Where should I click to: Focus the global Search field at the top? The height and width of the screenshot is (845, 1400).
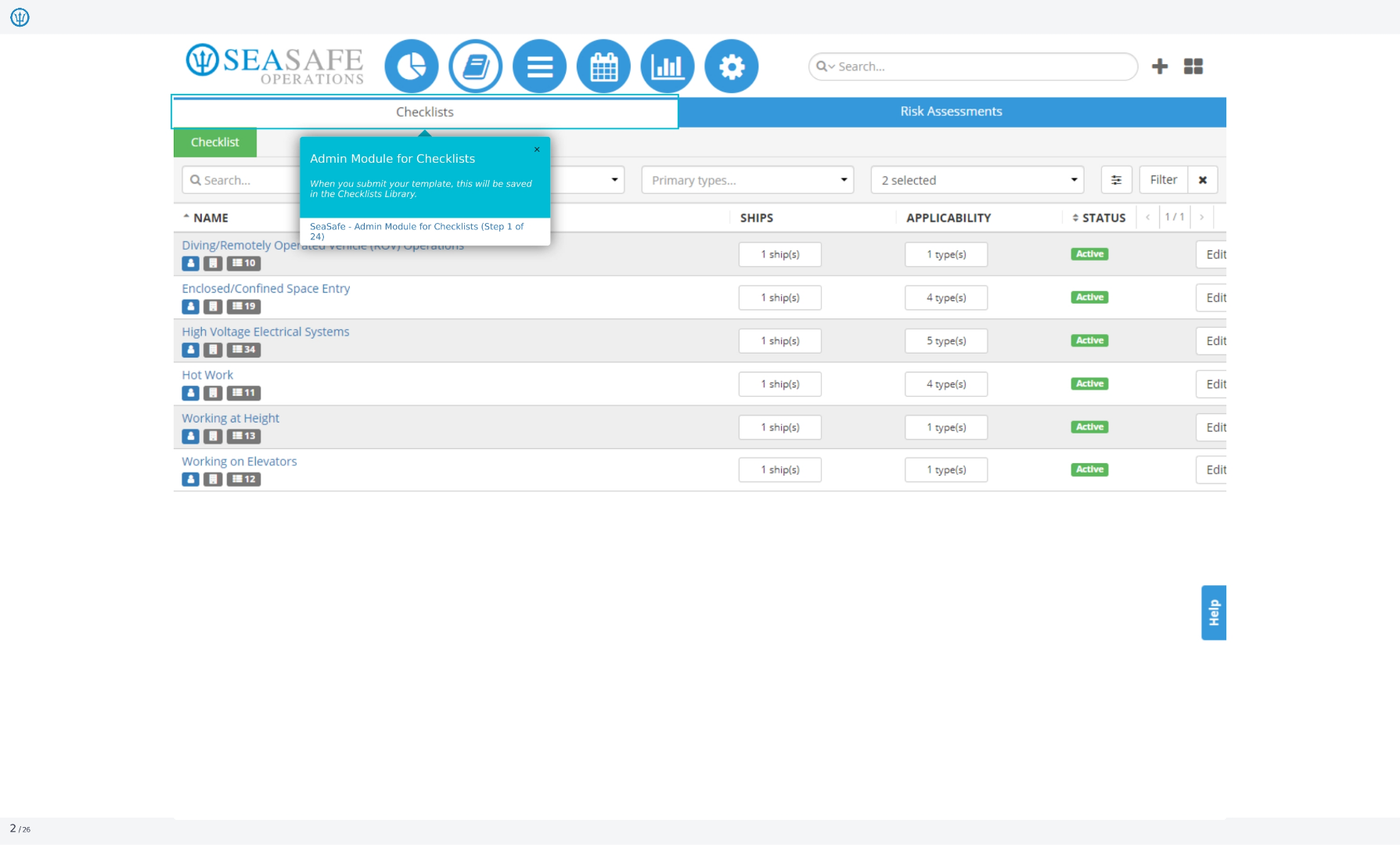point(974,67)
